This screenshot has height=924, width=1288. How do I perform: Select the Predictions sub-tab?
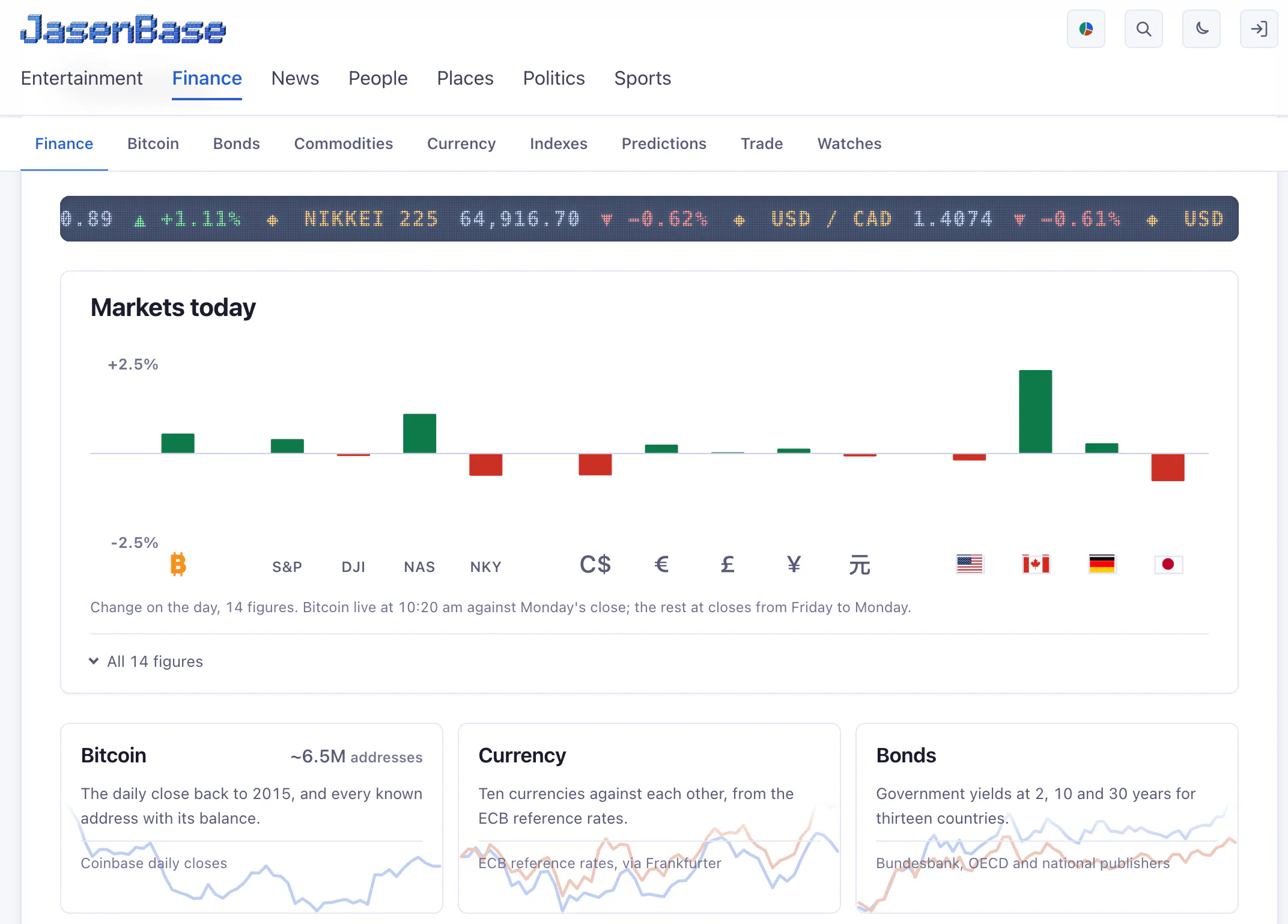click(664, 144)
